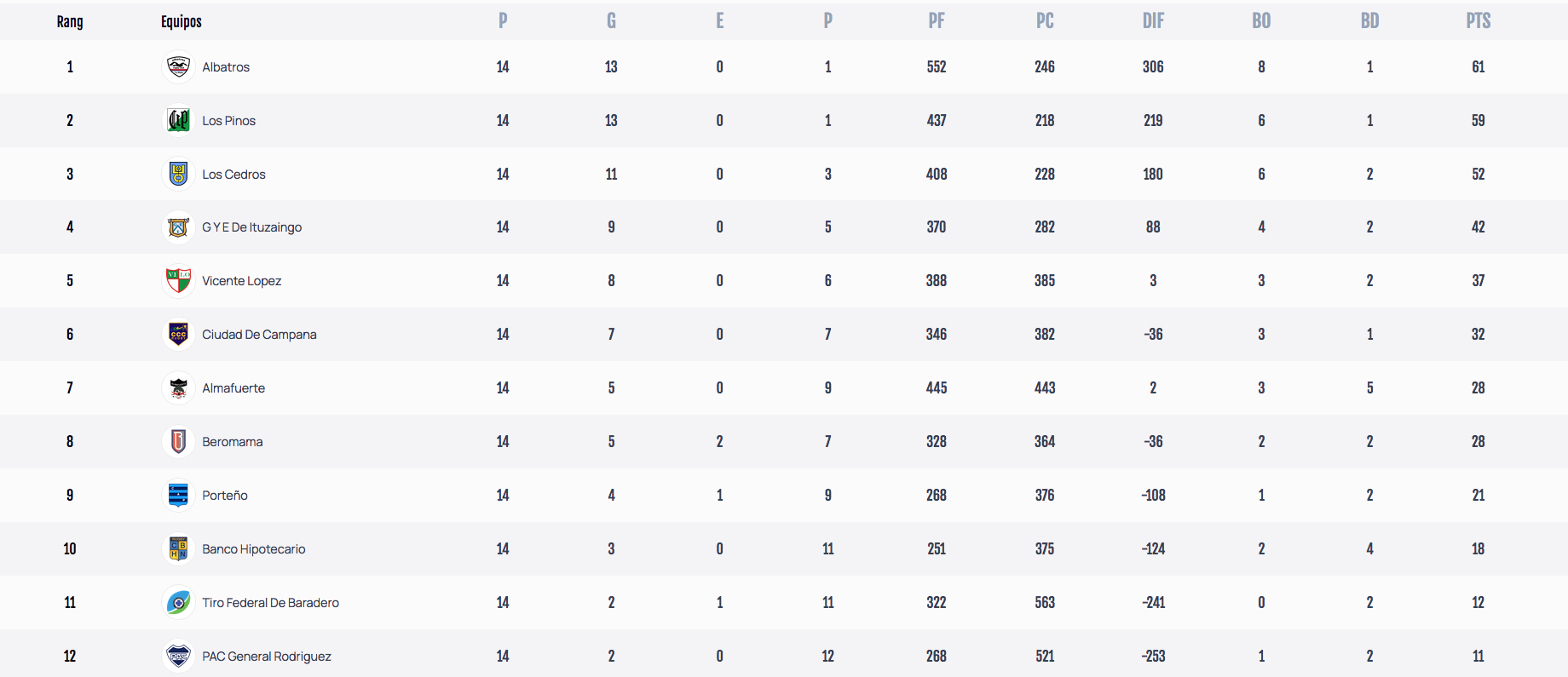Image resolution: width=1568 pixels, height=677 pixels.
Task: Select the Almafuerte team logo
Action: pos(178,387)
